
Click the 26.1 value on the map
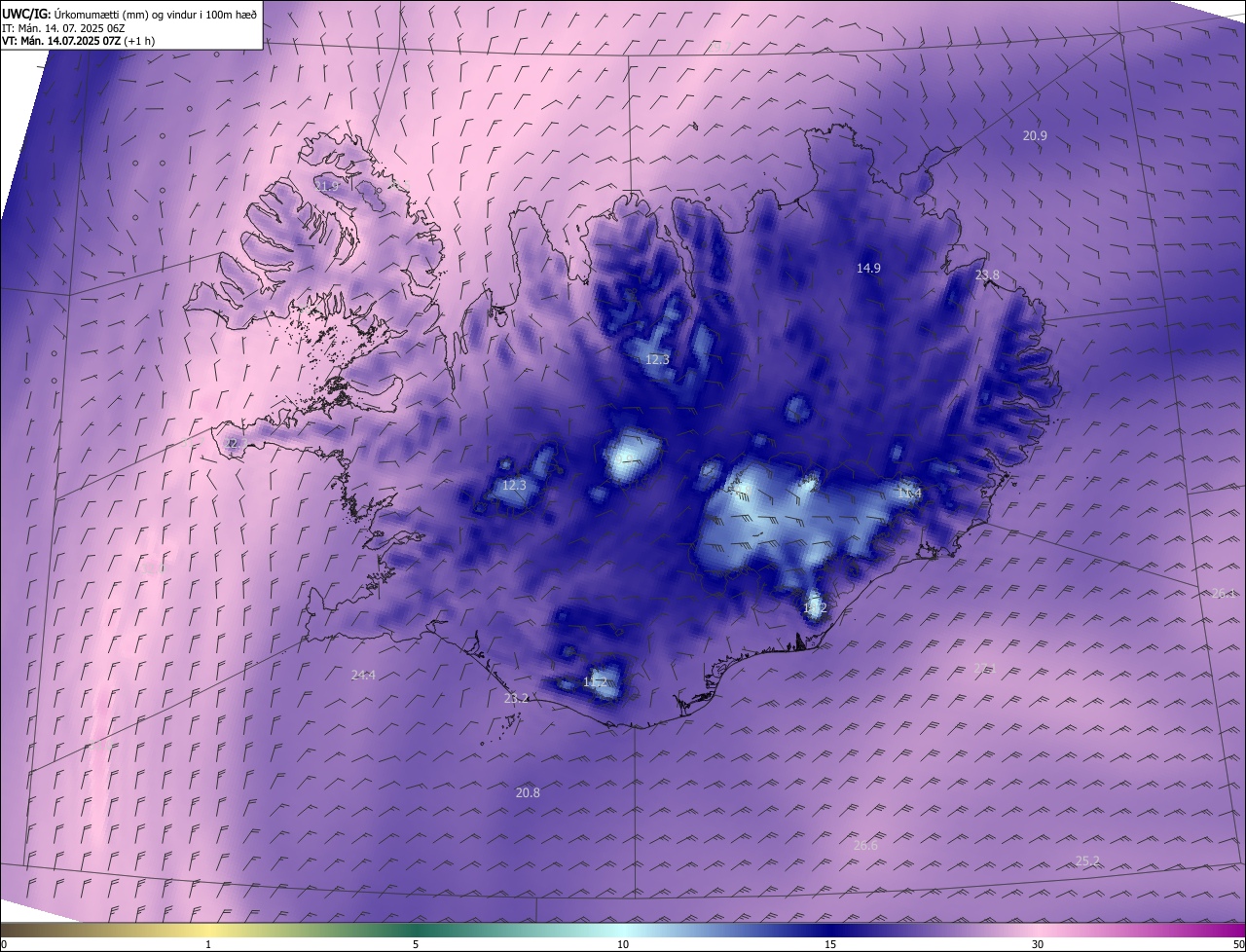point(1224,594)
